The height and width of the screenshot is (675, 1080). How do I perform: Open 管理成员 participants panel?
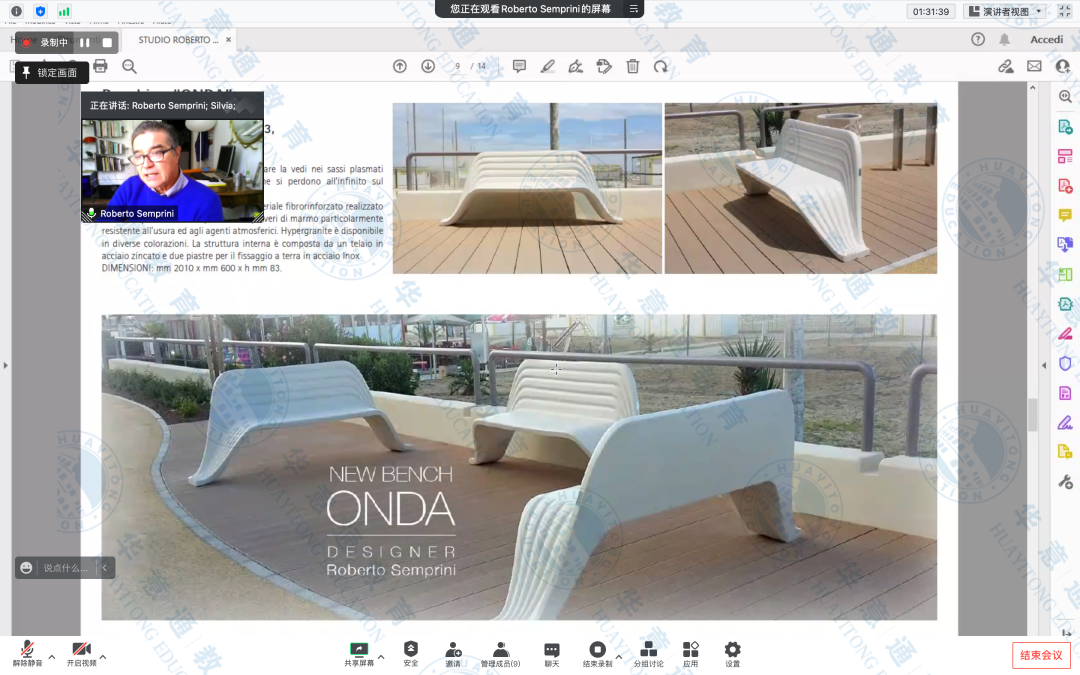click(501, 654)
